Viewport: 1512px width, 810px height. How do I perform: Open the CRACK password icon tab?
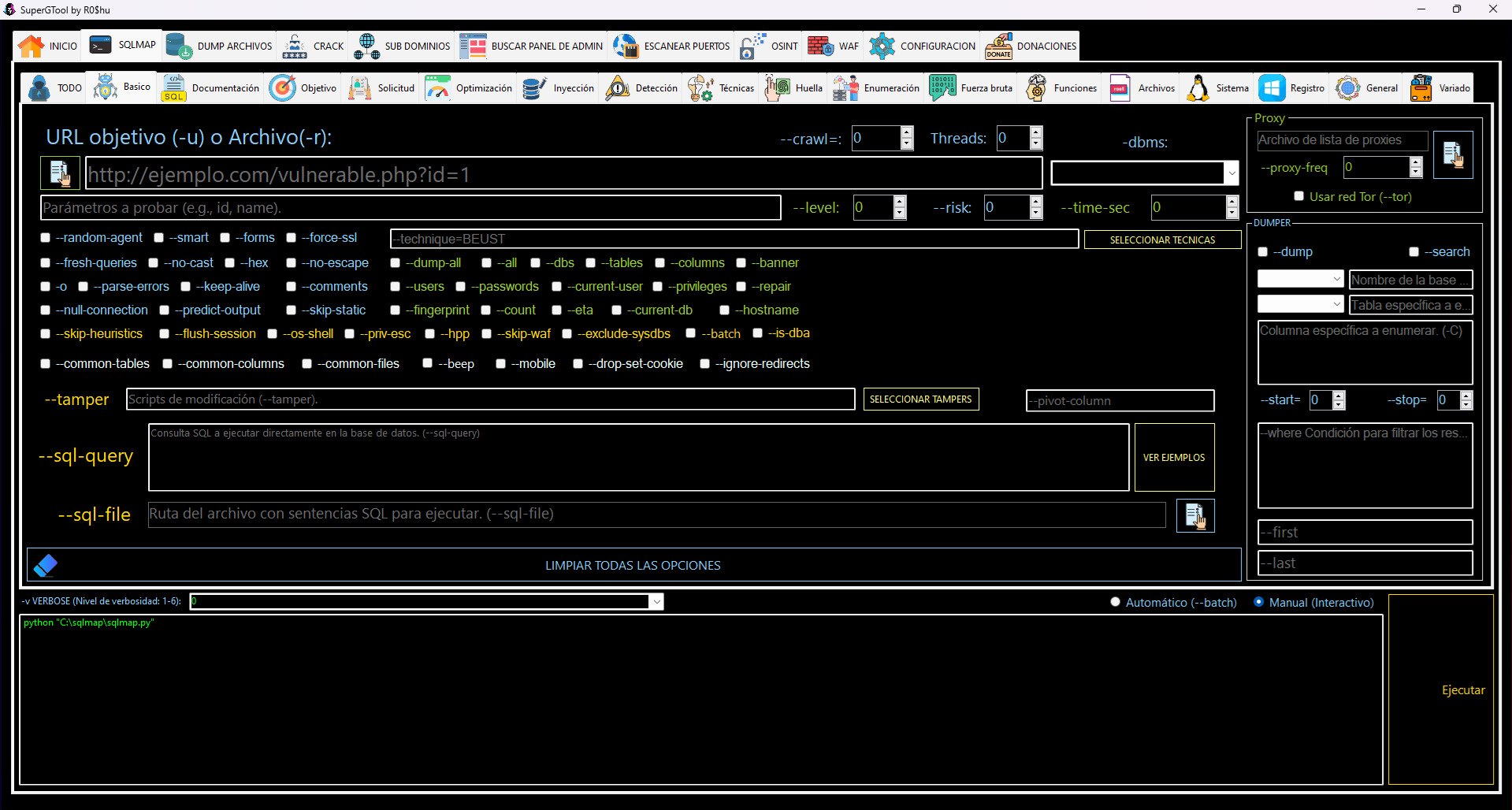(295, 46)
